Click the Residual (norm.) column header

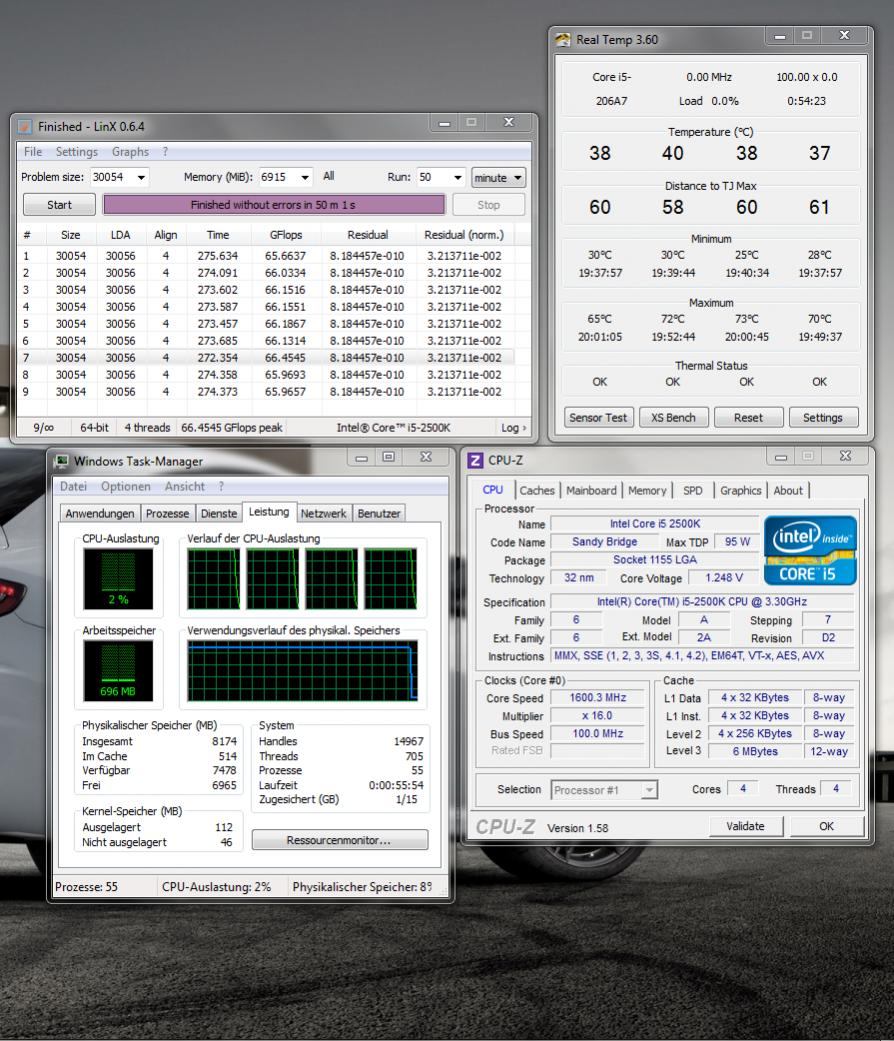(464, 235)
